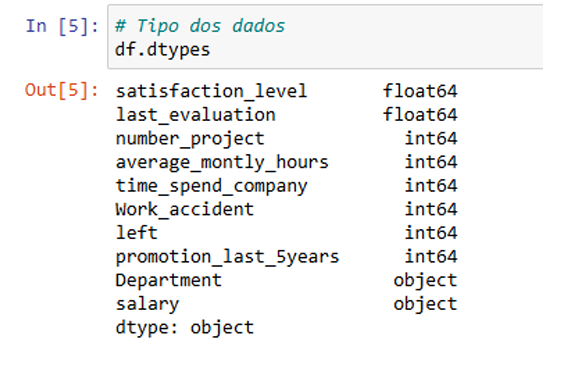Click the Work_accident column name

[185, 209]
